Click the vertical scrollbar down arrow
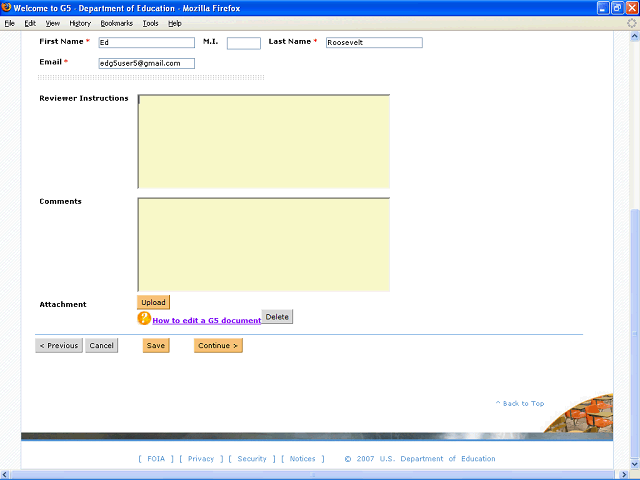This screenshot has width=640, height=480. (635, 464)
